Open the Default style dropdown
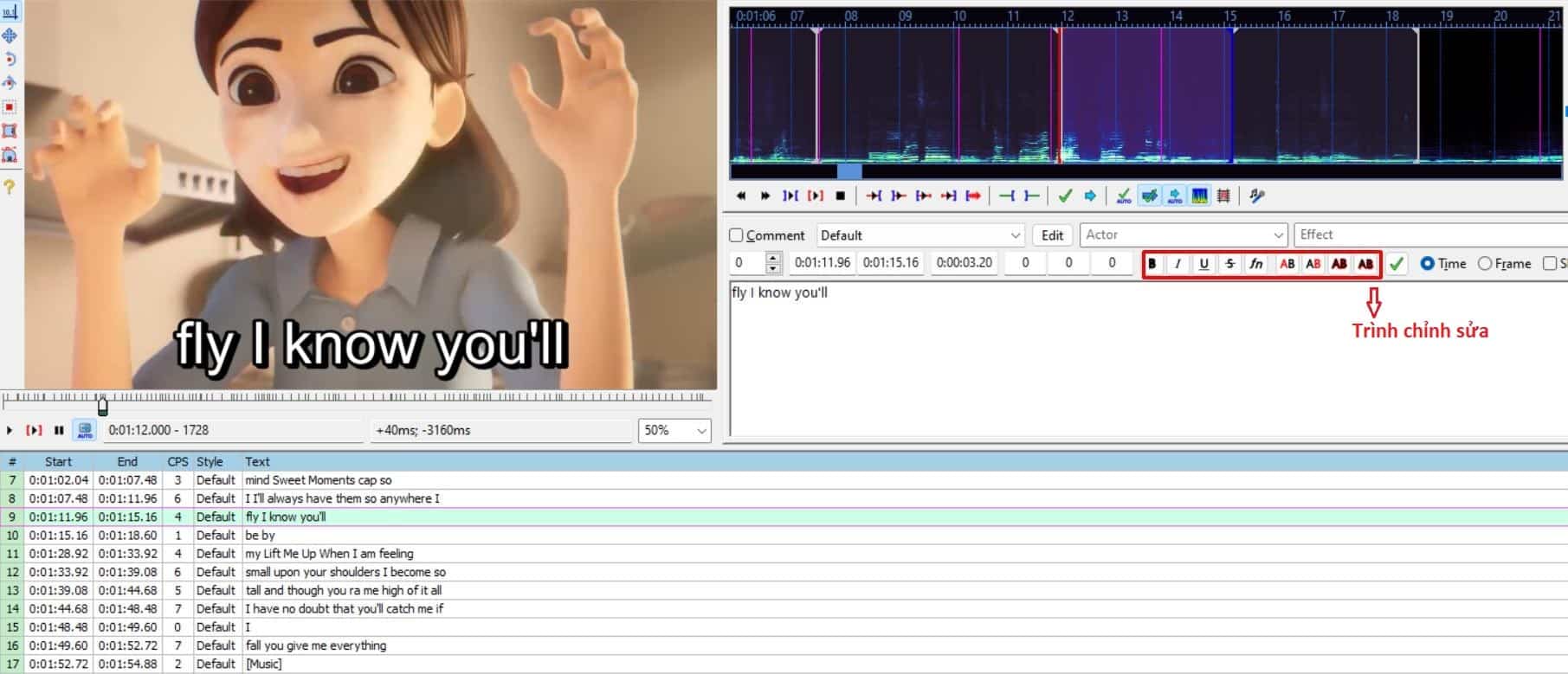The image size is (1568, 674). coord(920,235)
